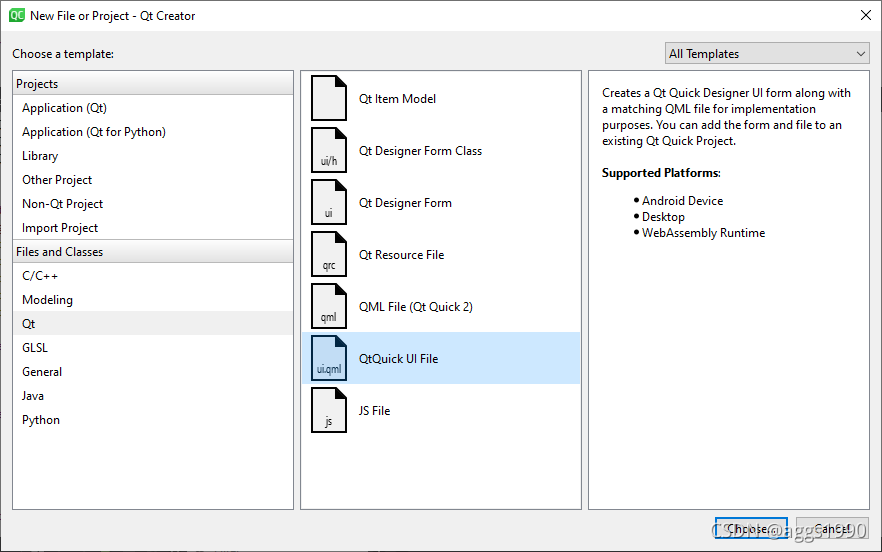Click the qrc Resource File icon
The image size is (882, 552).
point(329,254)
